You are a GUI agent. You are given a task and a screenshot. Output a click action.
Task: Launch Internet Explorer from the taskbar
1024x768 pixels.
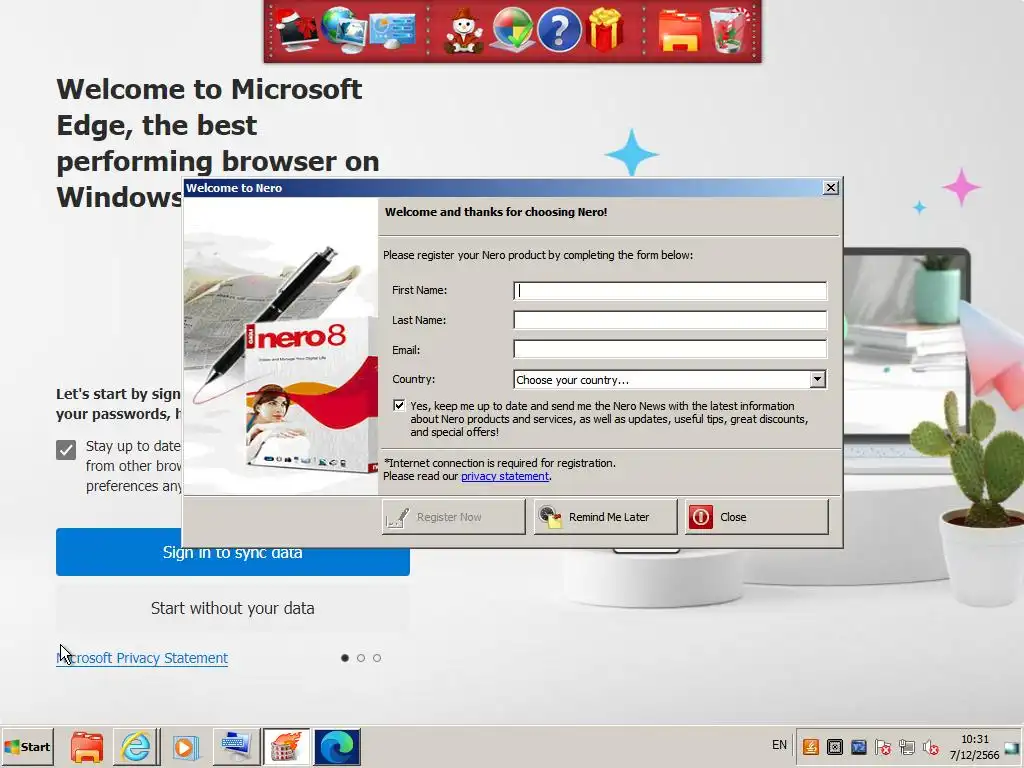pos(136,746)
